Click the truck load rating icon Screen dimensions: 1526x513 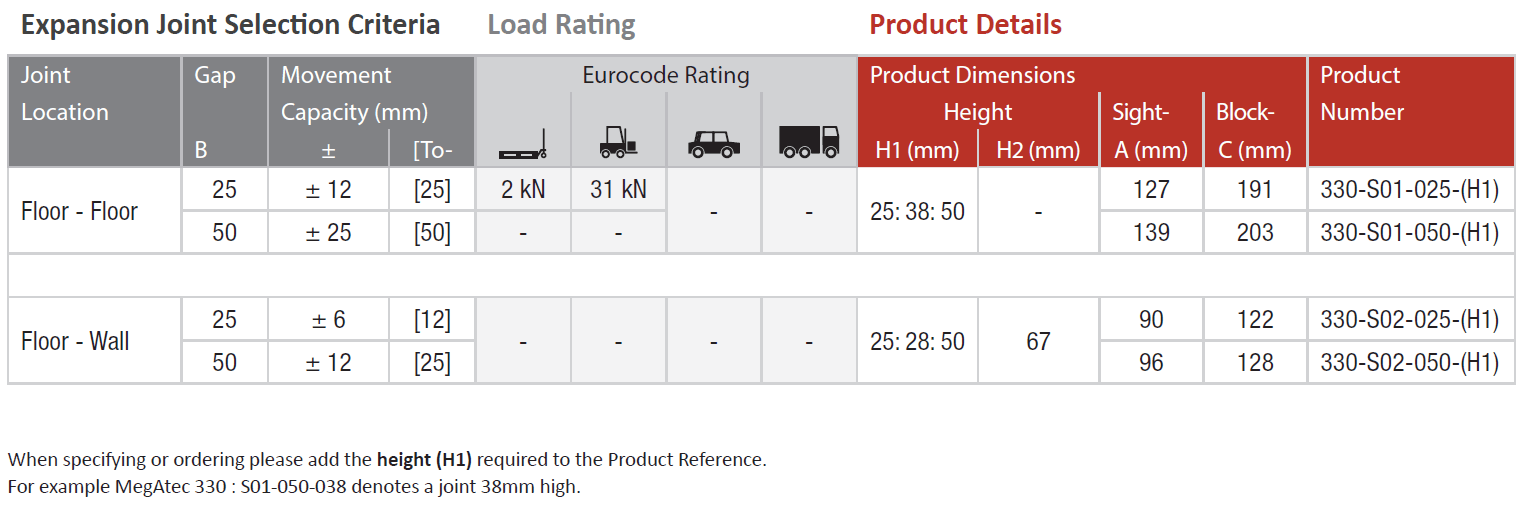[808, 143]
